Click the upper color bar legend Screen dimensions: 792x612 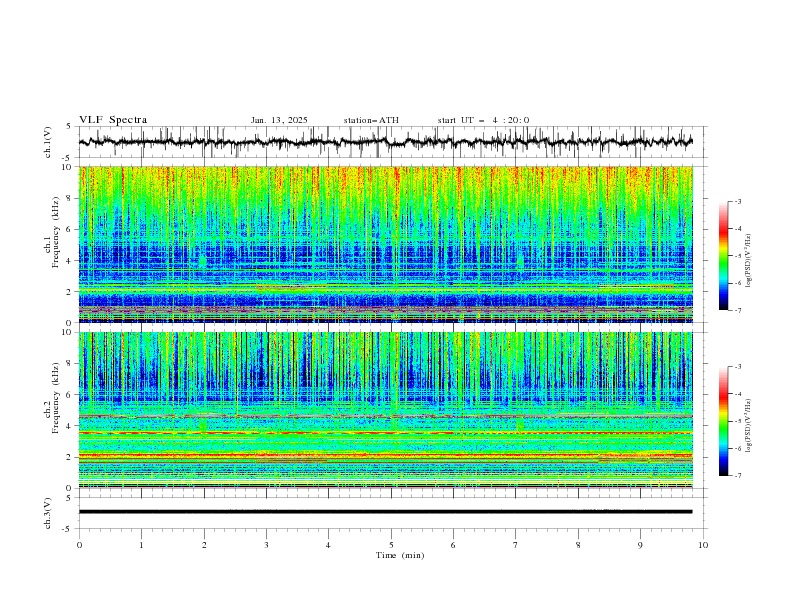[723, 256]
